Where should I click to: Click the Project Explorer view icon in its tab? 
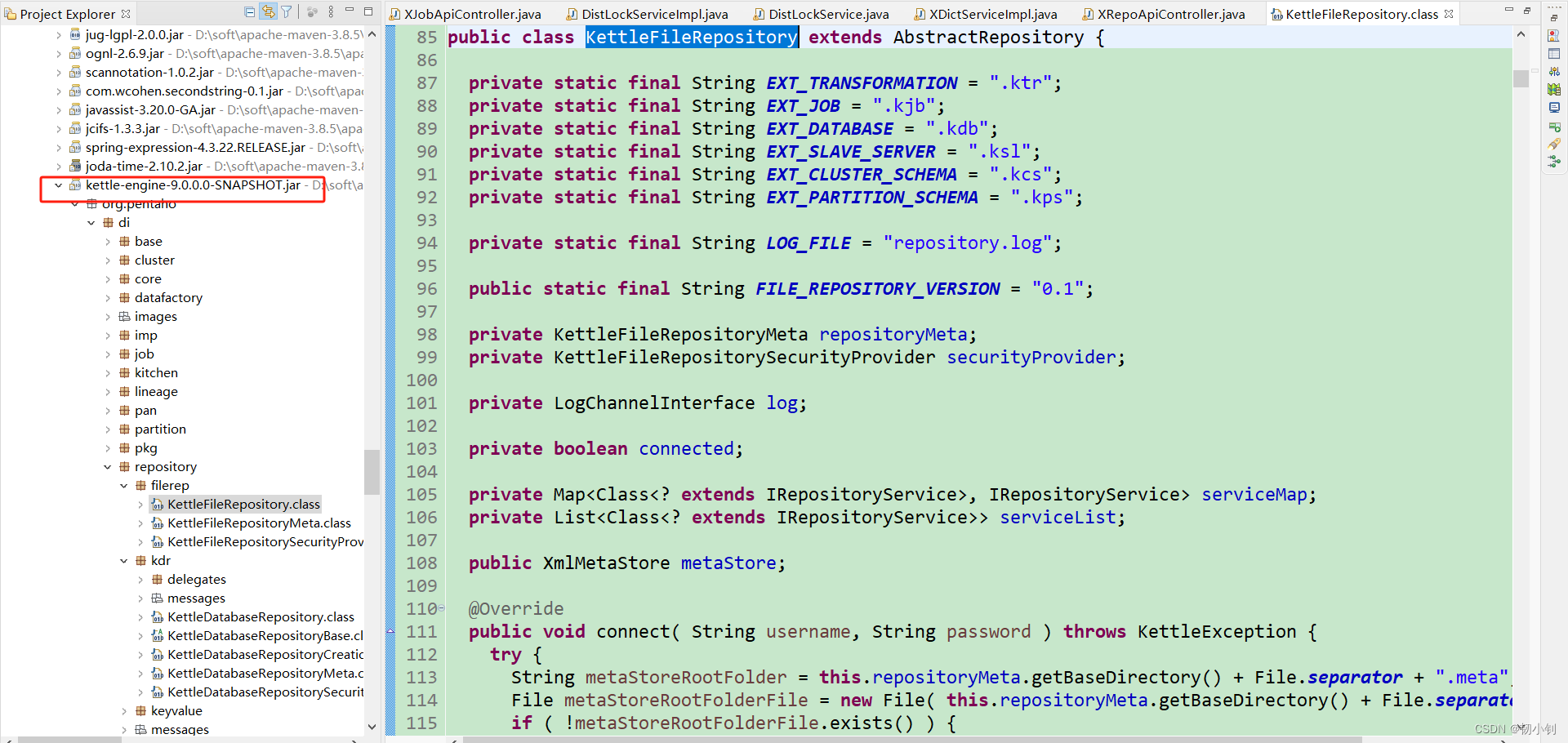click(11, 14)
